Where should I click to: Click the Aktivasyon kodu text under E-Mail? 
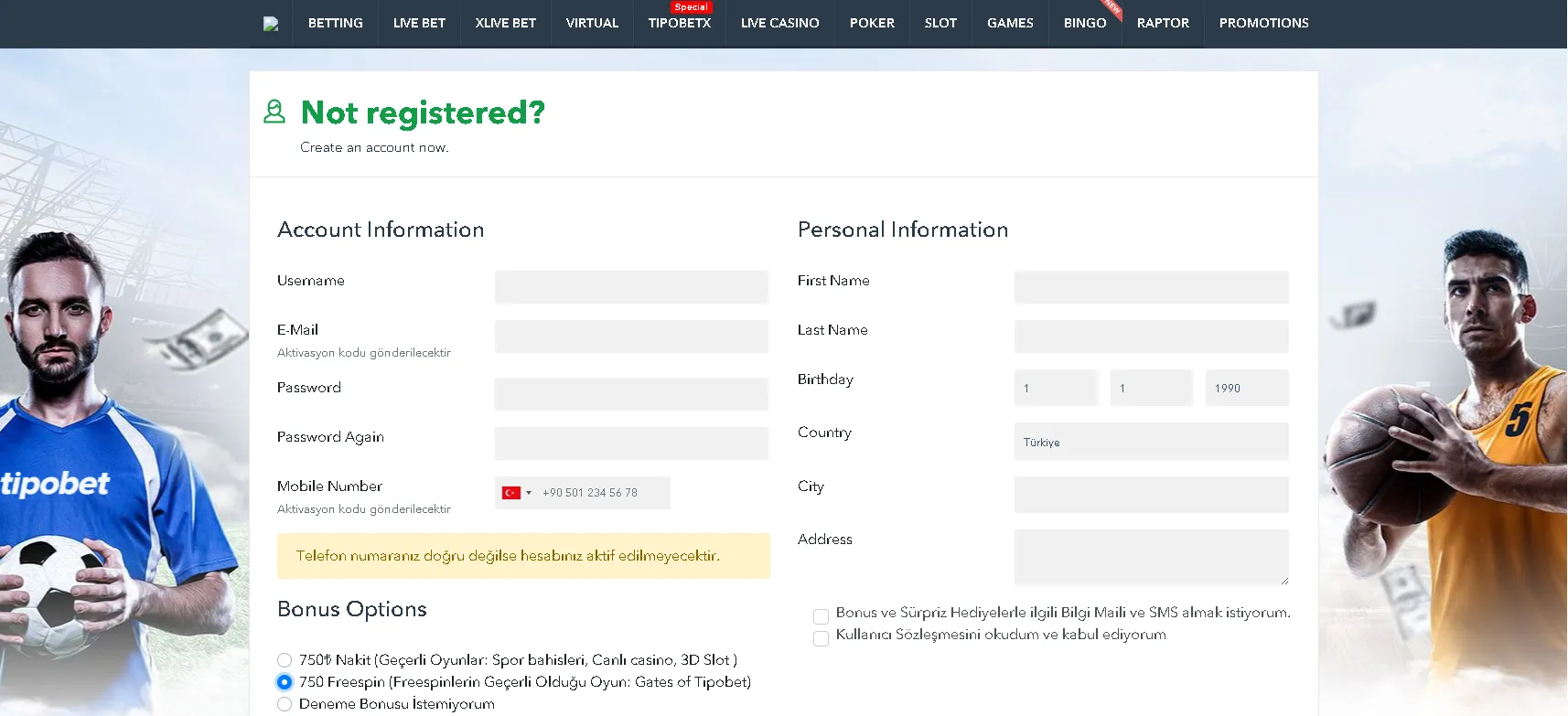tap(364, 353)
